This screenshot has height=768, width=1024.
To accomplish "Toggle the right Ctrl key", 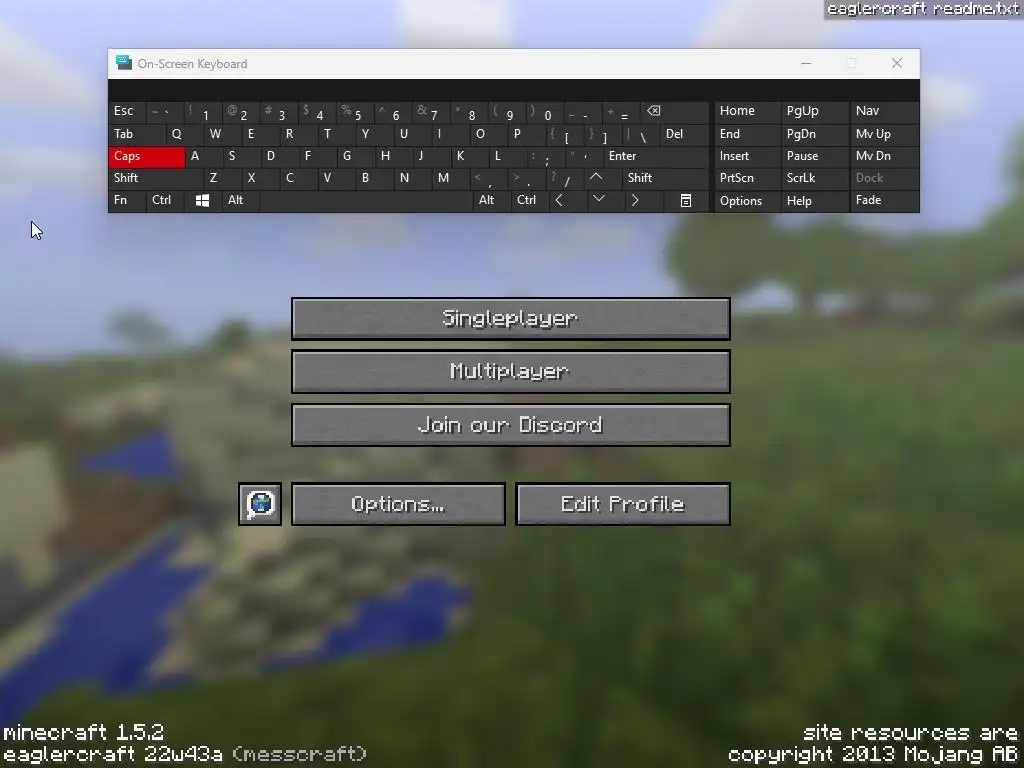I will pyautogui.click(x=530, y=200).
